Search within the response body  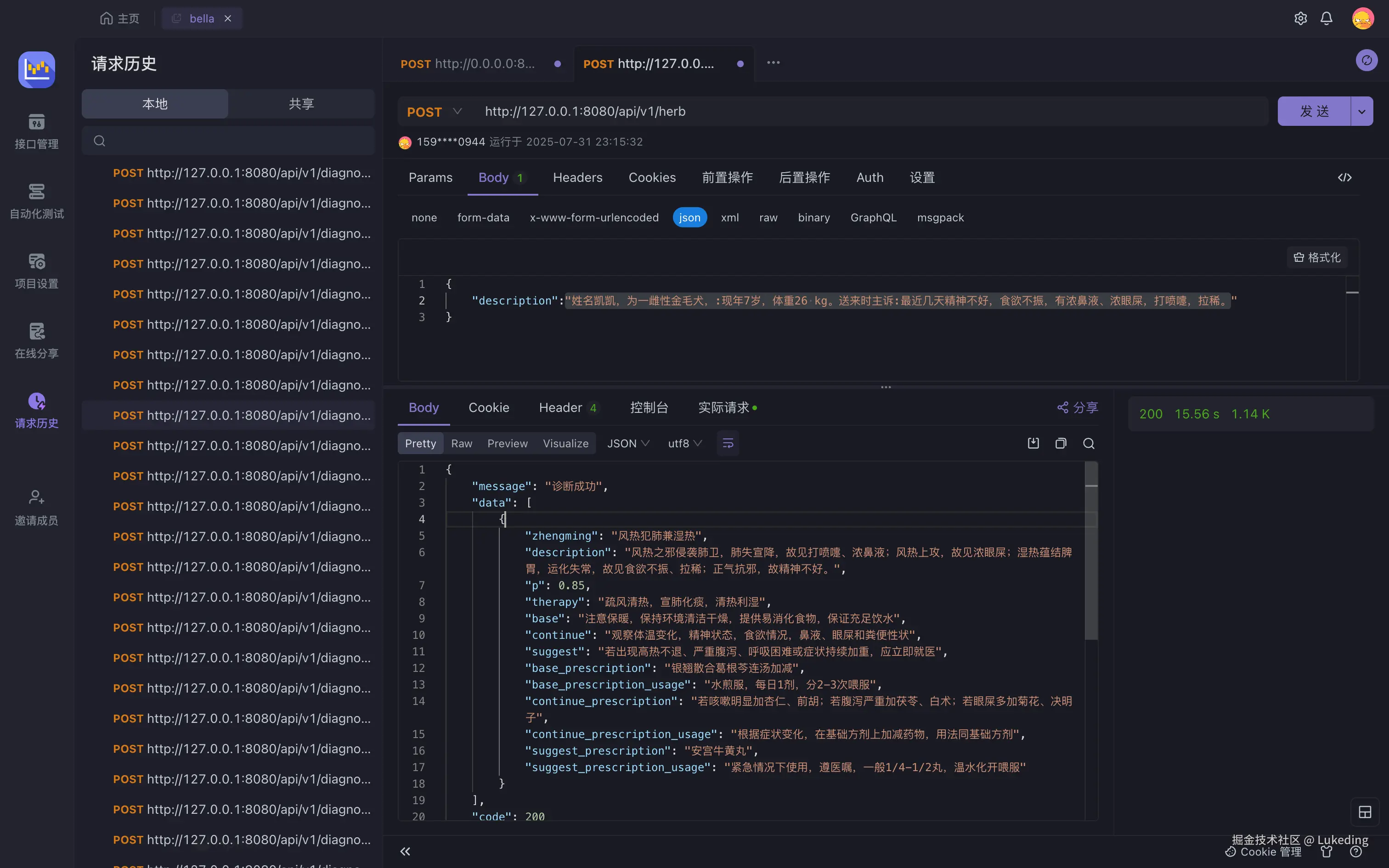[1088, 444]
